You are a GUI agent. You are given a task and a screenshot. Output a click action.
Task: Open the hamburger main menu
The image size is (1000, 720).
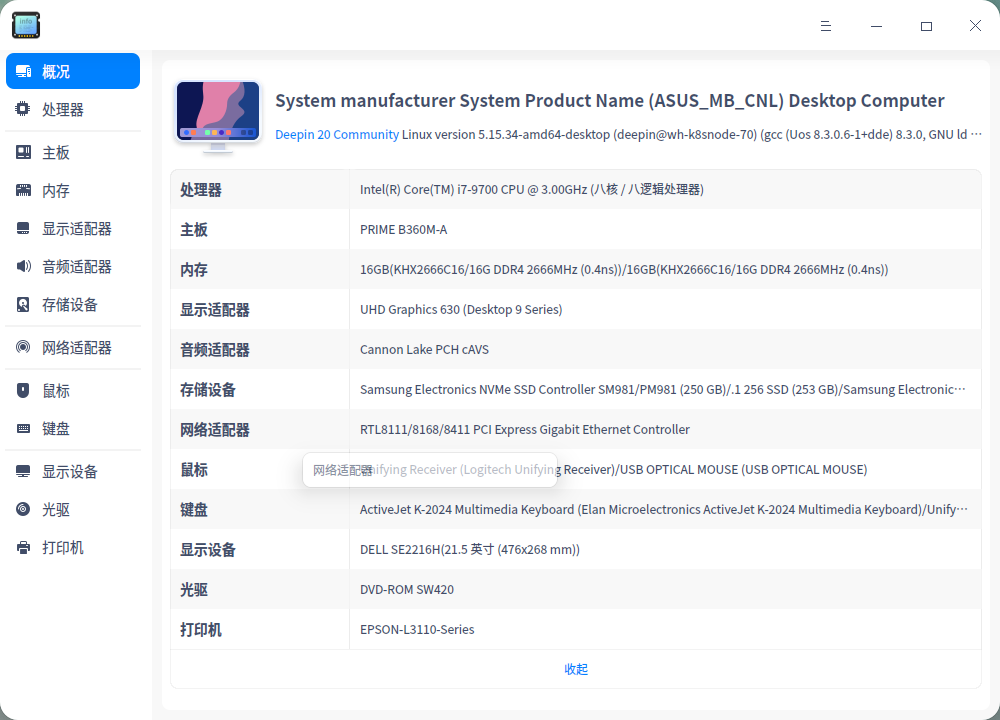coord(826,26)
